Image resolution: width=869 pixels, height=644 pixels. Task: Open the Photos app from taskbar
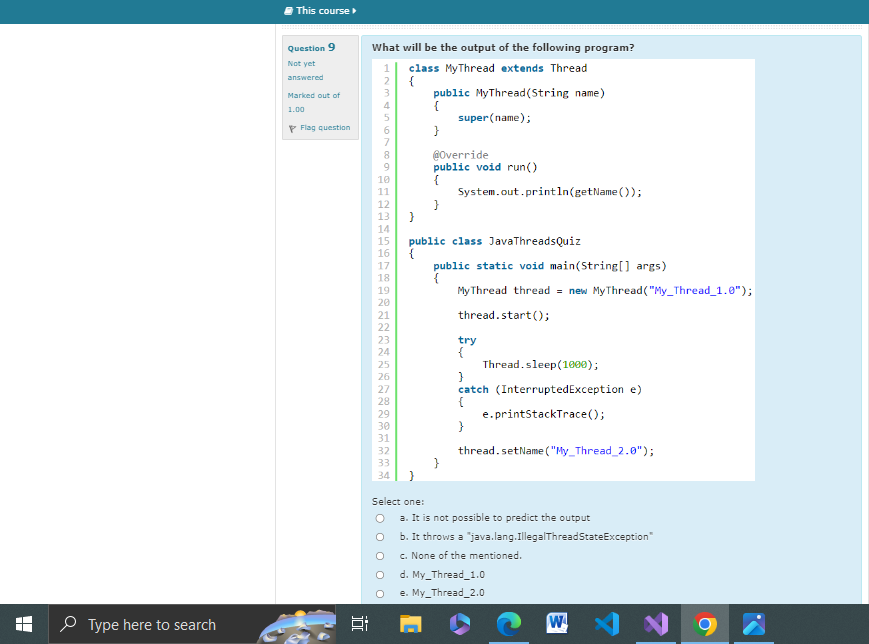(x=754, y=624)
